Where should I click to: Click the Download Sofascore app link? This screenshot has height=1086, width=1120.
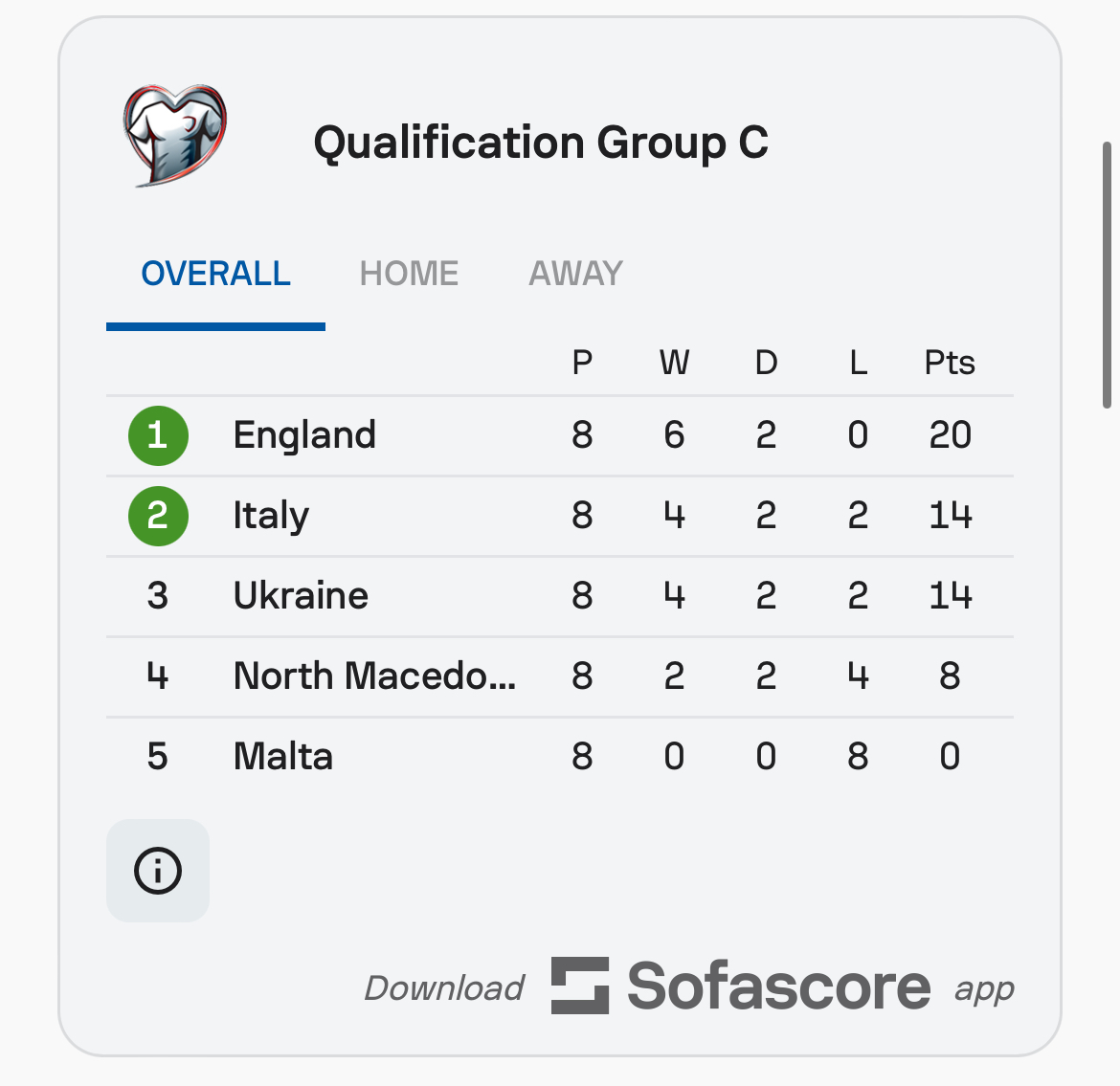(689, 987)
